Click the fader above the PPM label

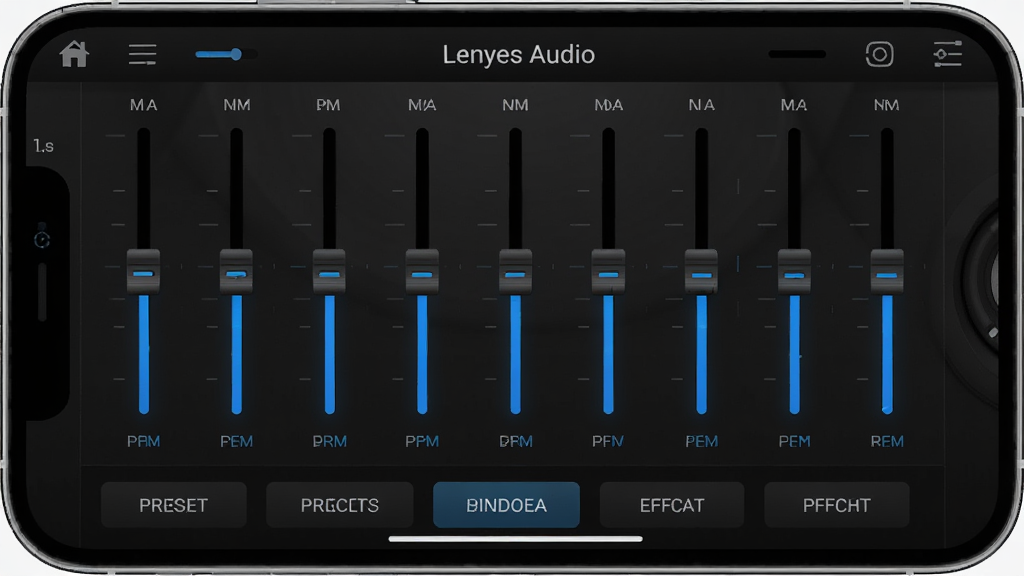pos(422,270)
